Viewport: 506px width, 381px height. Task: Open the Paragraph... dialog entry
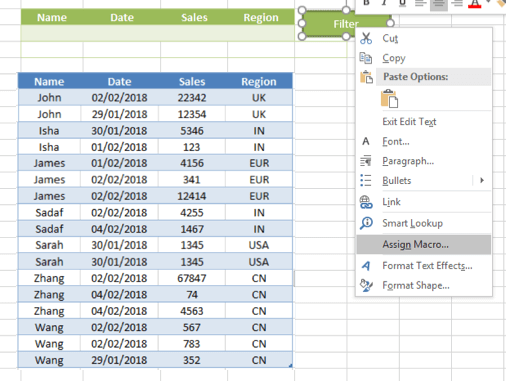pos(408,161)
